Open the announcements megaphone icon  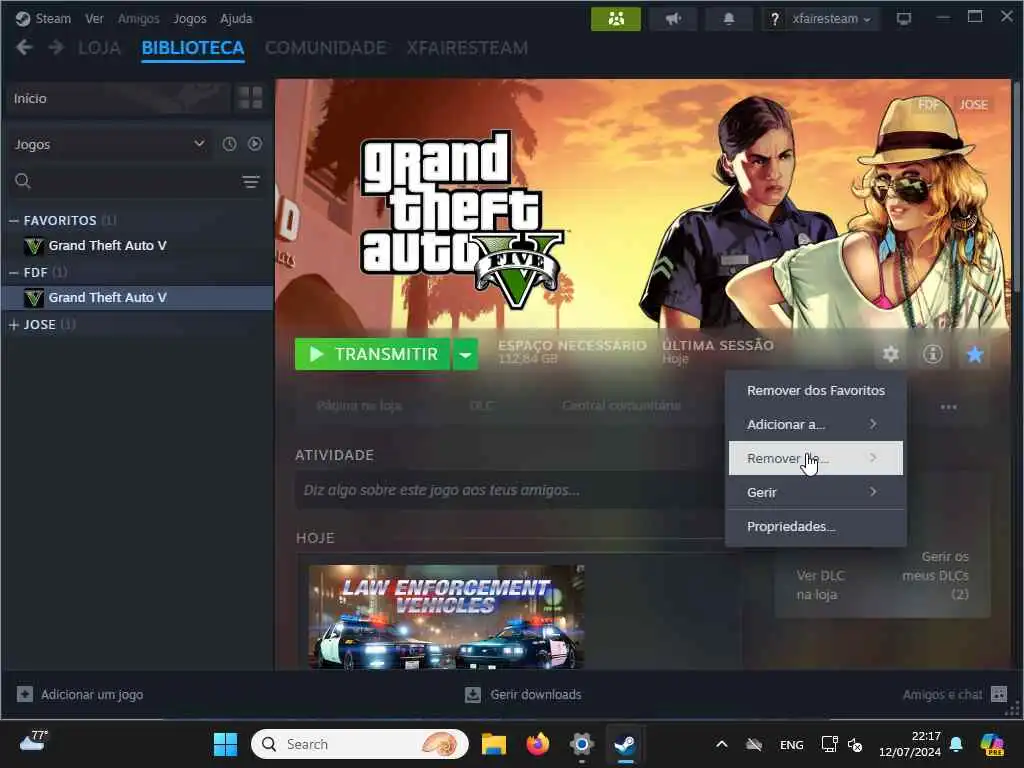[673, 19]
